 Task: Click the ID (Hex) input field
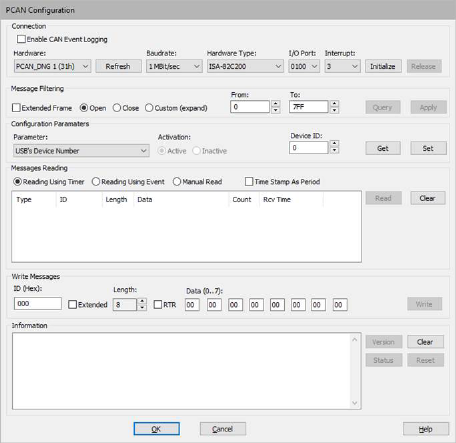click(x=38, y=304)
